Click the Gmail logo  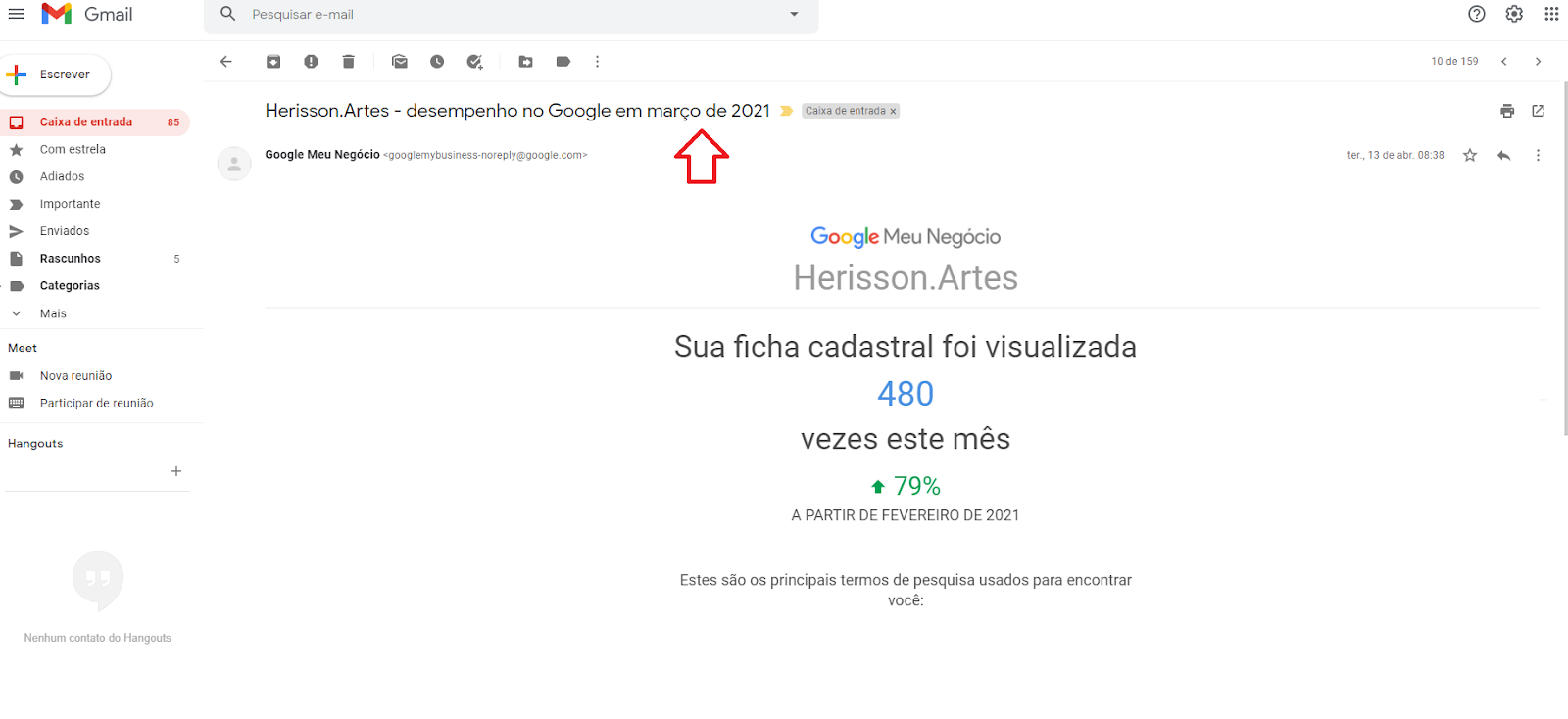[x=87, y=14]
